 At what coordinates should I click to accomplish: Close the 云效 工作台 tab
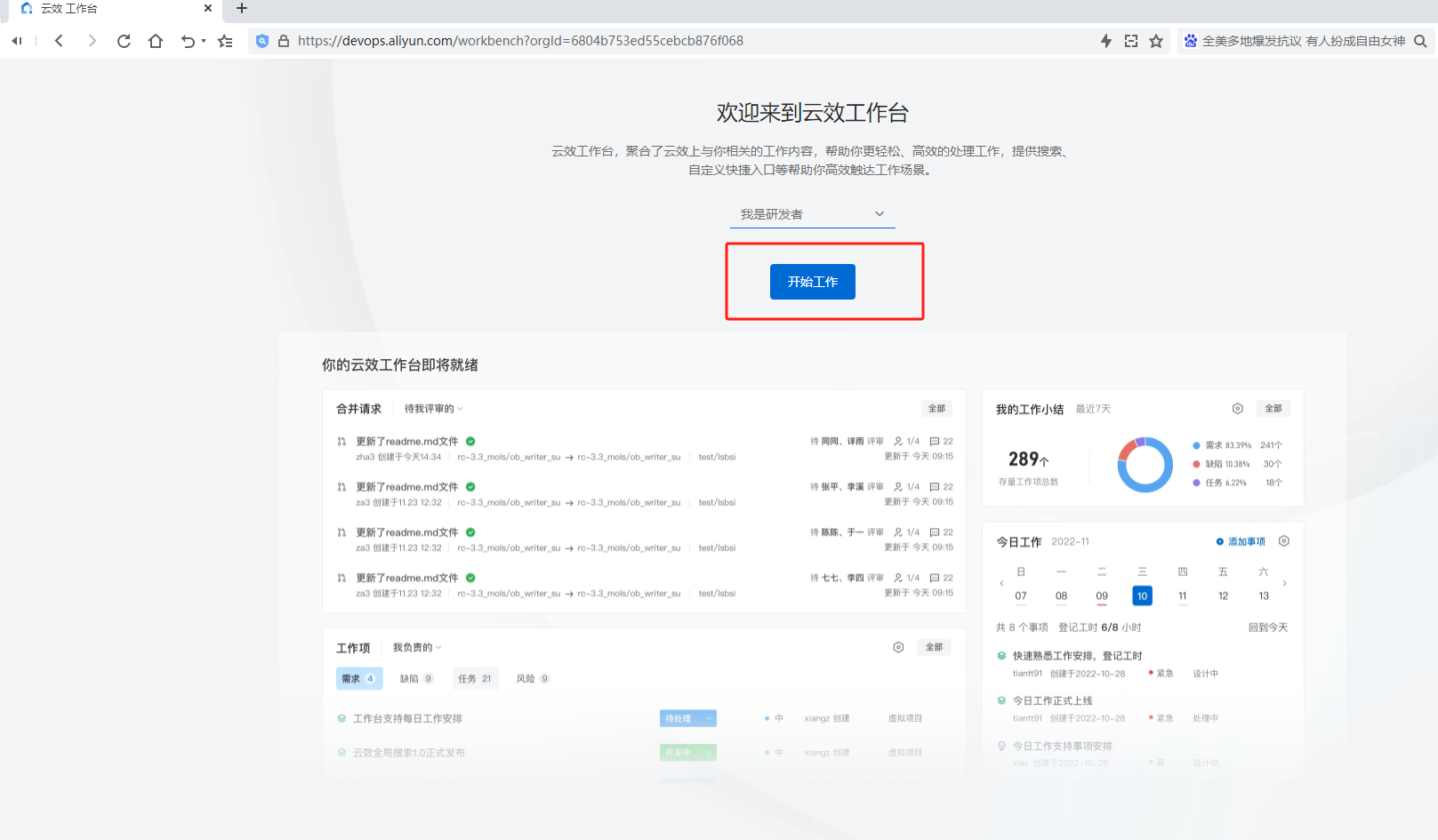pos(208,8)
